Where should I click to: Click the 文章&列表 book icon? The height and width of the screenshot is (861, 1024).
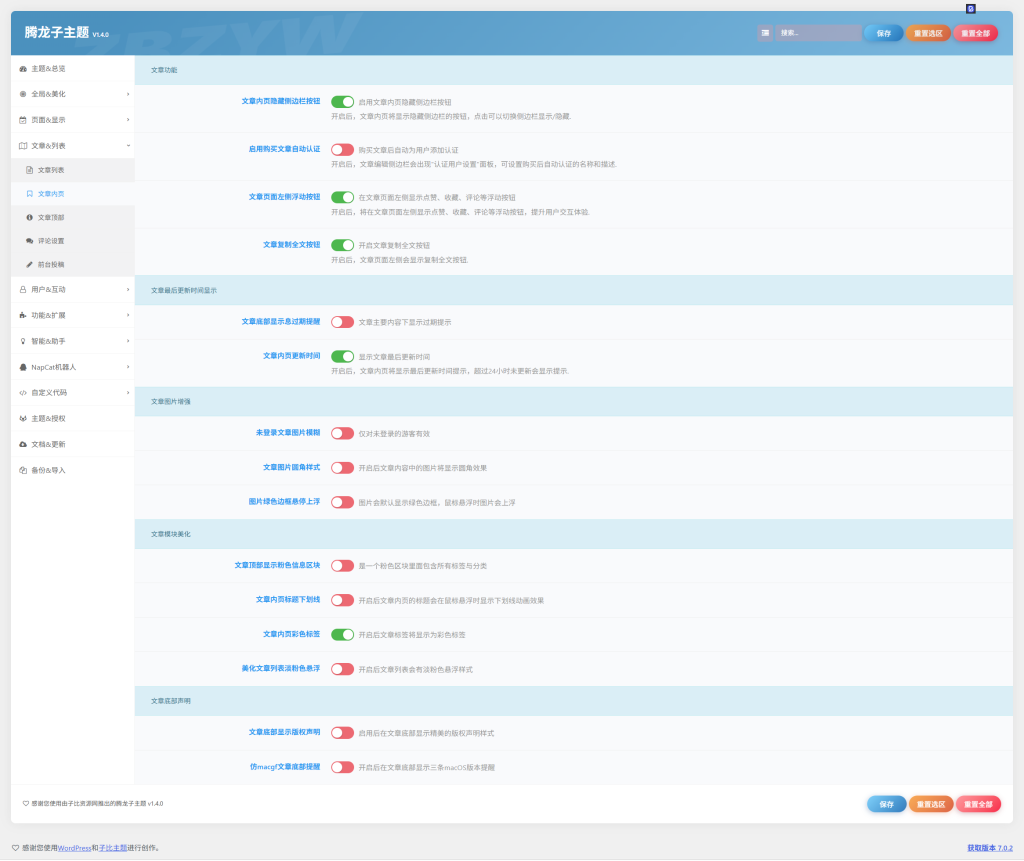(23, 146)
